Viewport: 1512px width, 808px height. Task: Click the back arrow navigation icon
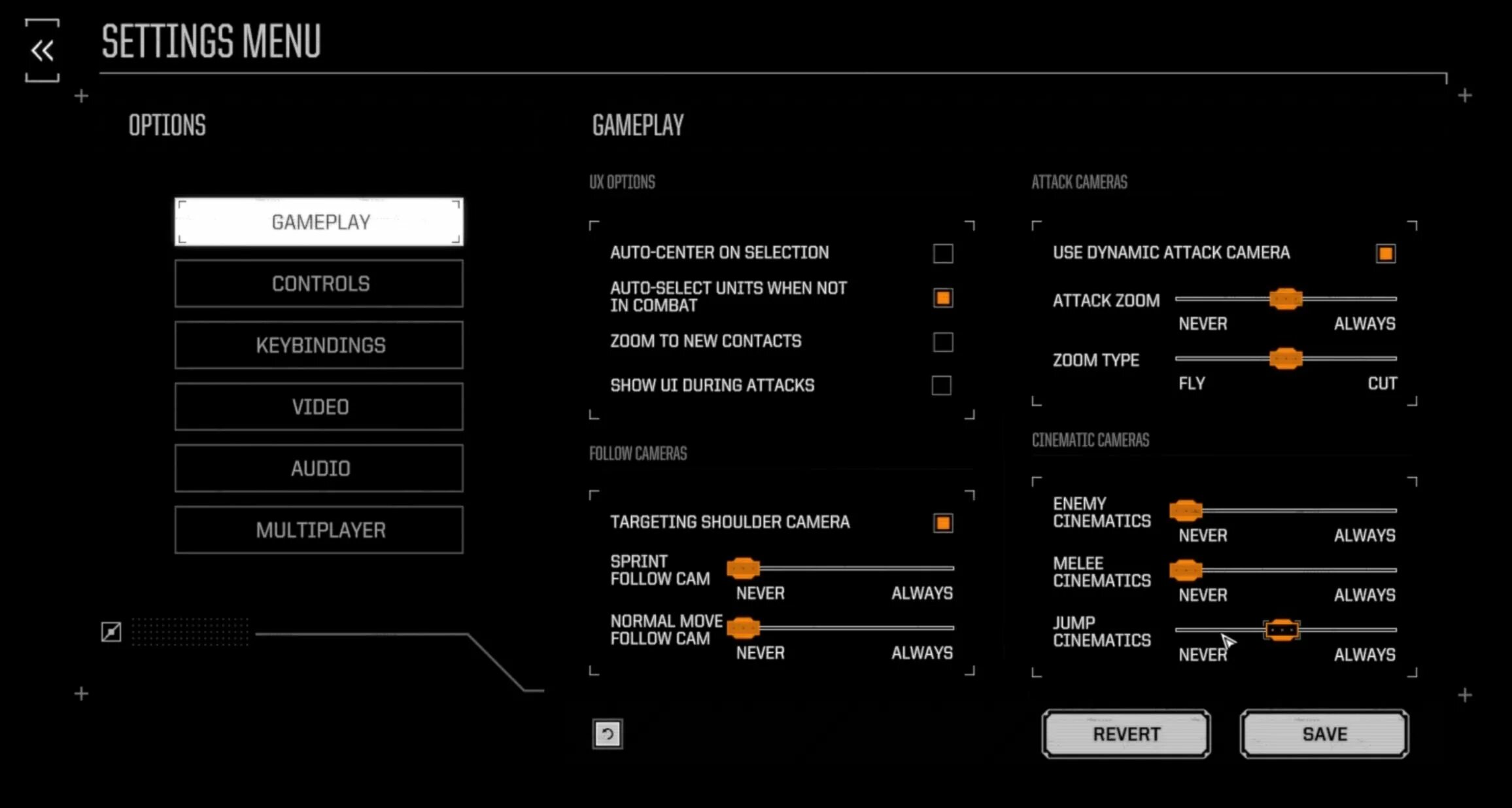click(42, 48)
